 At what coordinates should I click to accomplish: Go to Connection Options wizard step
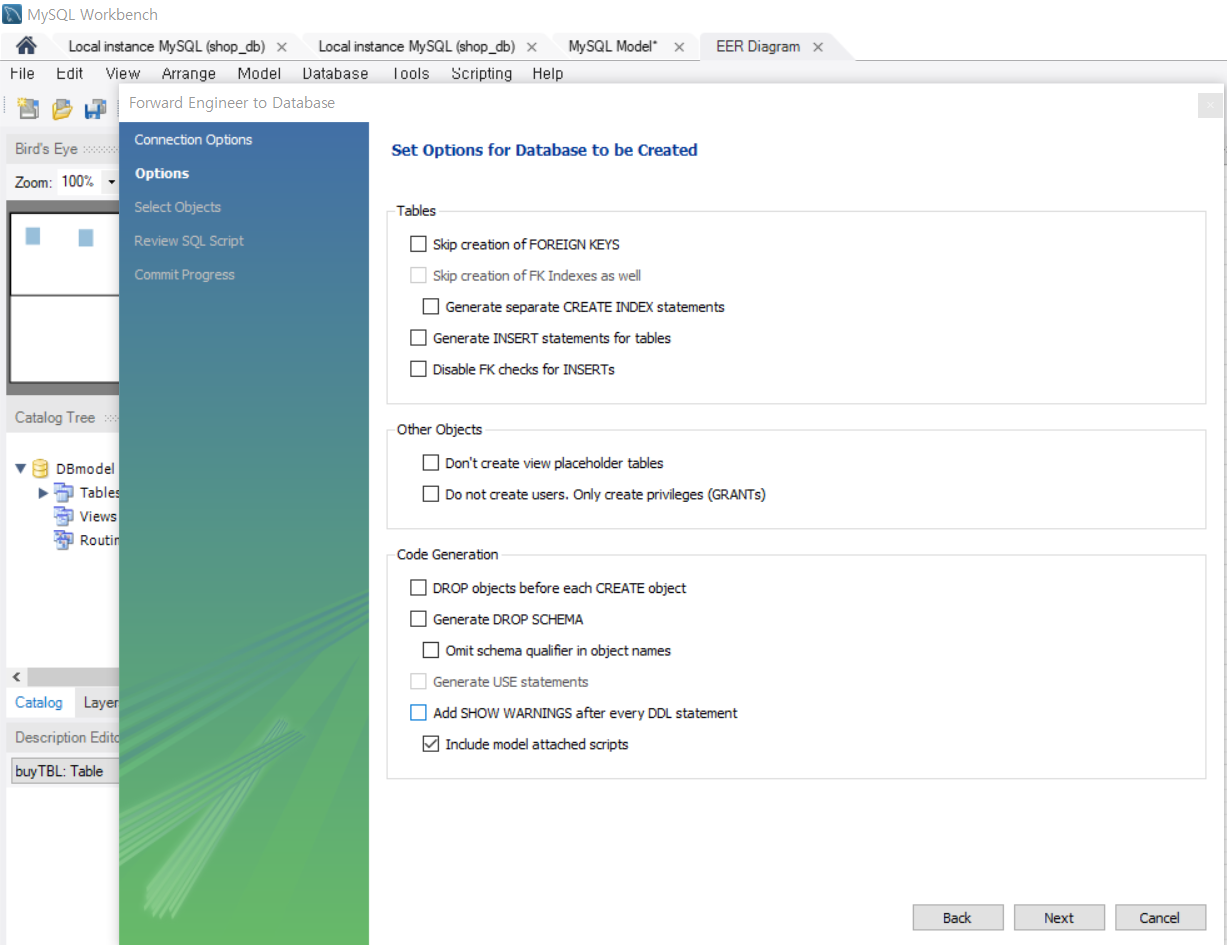(x=194, y=139)
